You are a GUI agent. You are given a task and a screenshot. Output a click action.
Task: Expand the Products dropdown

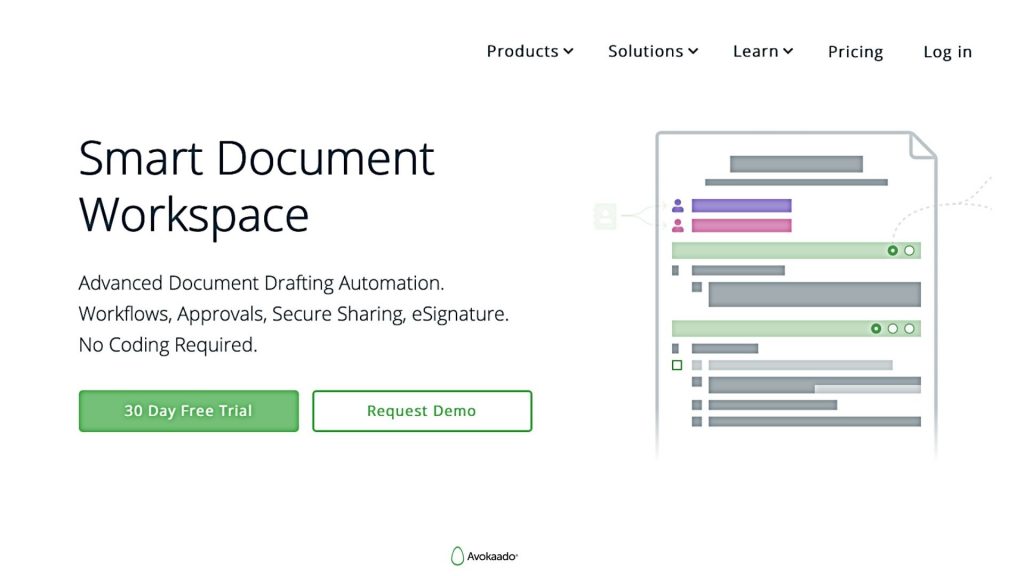pos(529,51)
